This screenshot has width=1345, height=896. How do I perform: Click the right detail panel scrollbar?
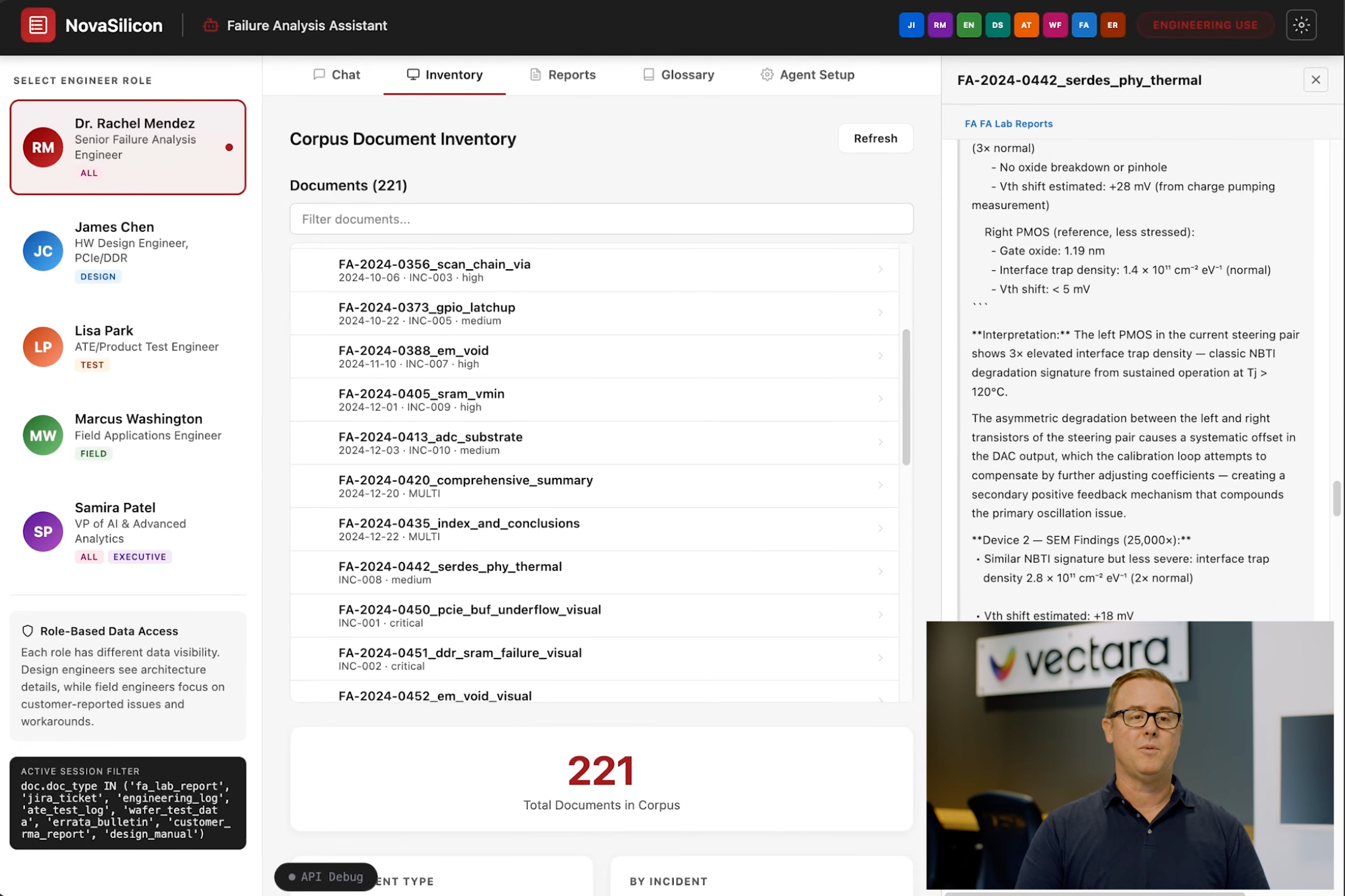pyautogui.click(x=1336, y=498)
